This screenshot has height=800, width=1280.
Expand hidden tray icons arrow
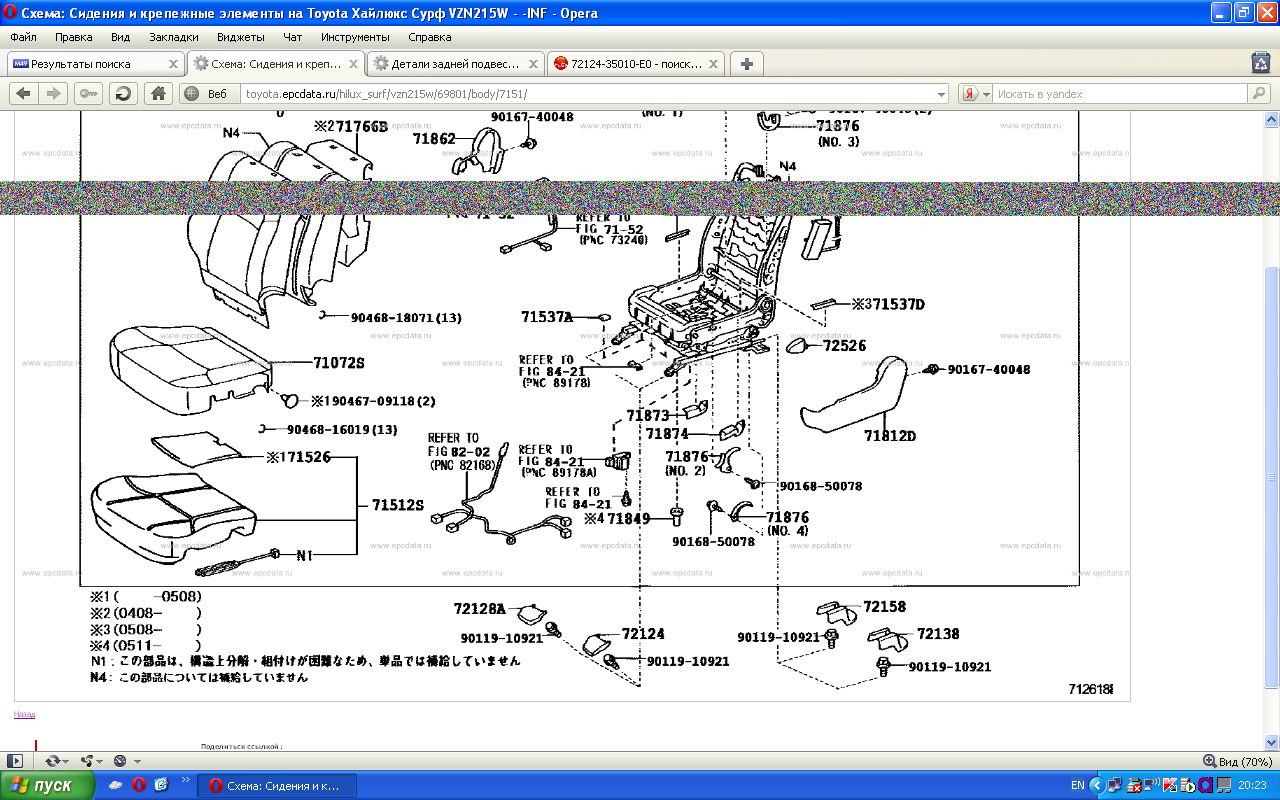pyautogui.click(x=1097, y=785)
